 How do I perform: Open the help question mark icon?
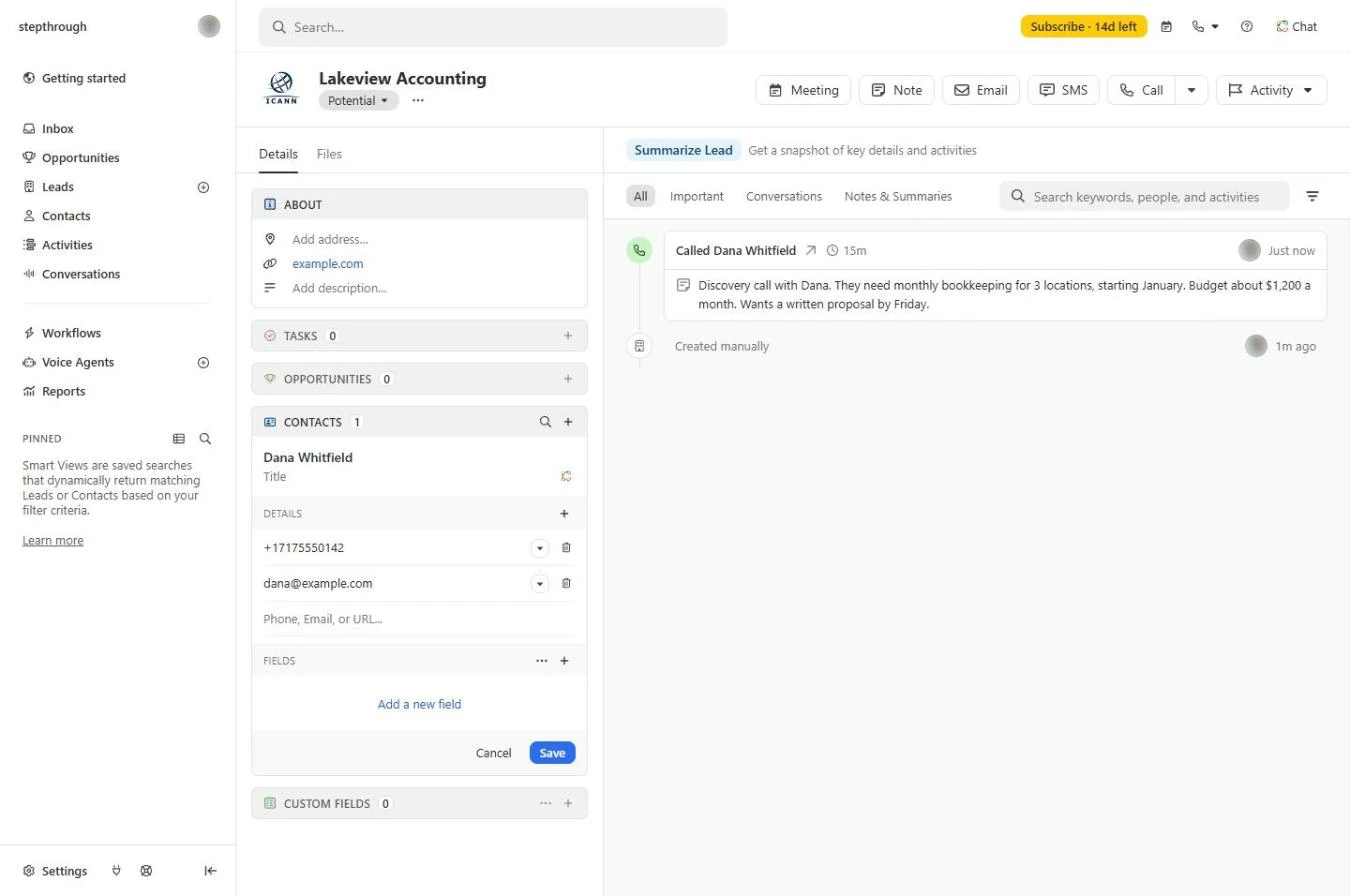click(1246, 27)
